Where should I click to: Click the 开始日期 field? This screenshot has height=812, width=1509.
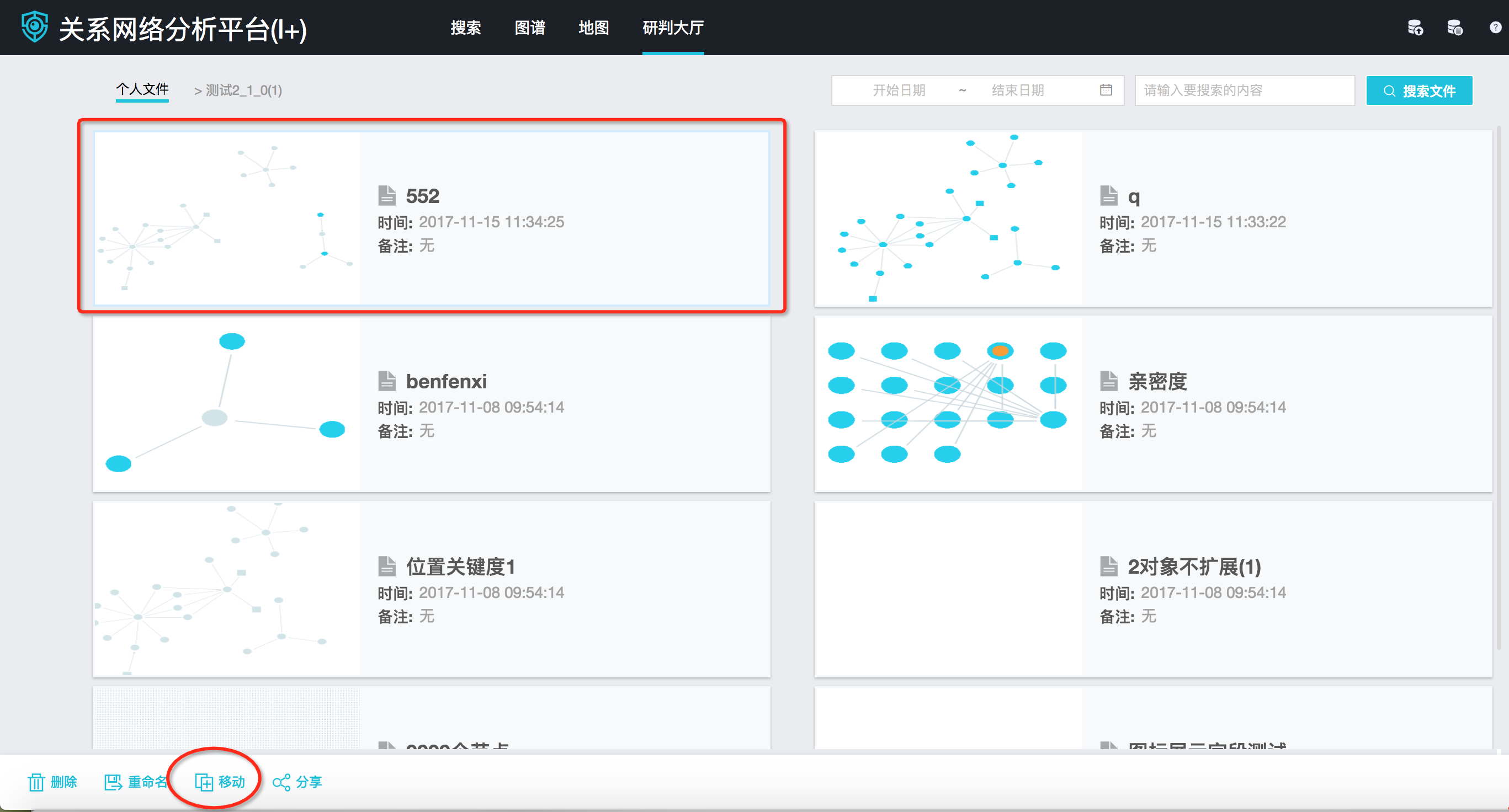899,90
